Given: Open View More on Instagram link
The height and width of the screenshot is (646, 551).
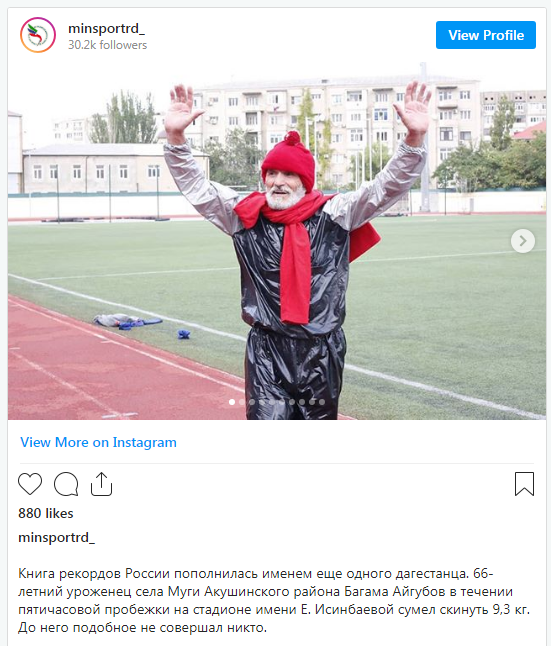Looking at the screenshot, I should (98, 442).
